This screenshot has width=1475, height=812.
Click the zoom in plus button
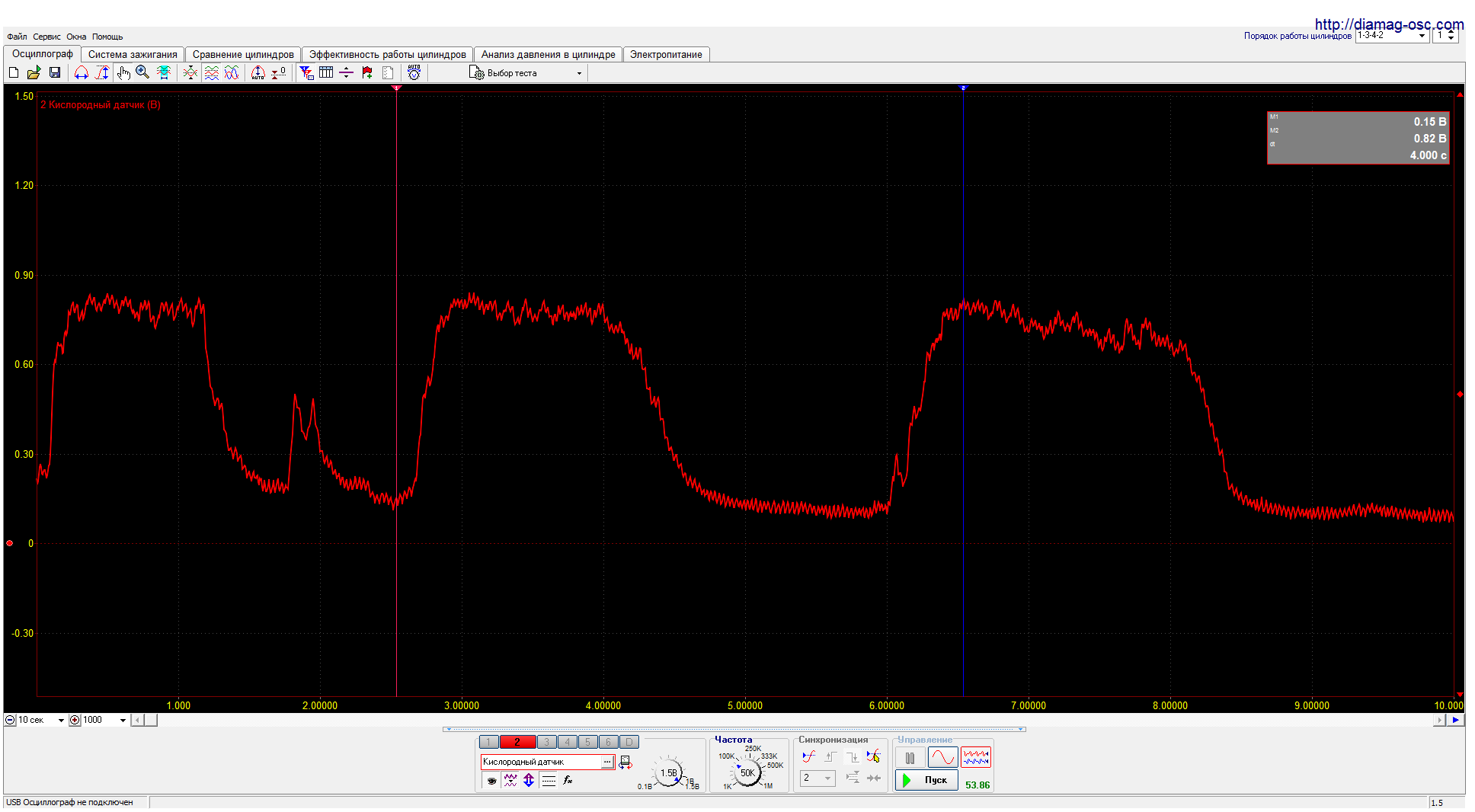coord(75,720)
